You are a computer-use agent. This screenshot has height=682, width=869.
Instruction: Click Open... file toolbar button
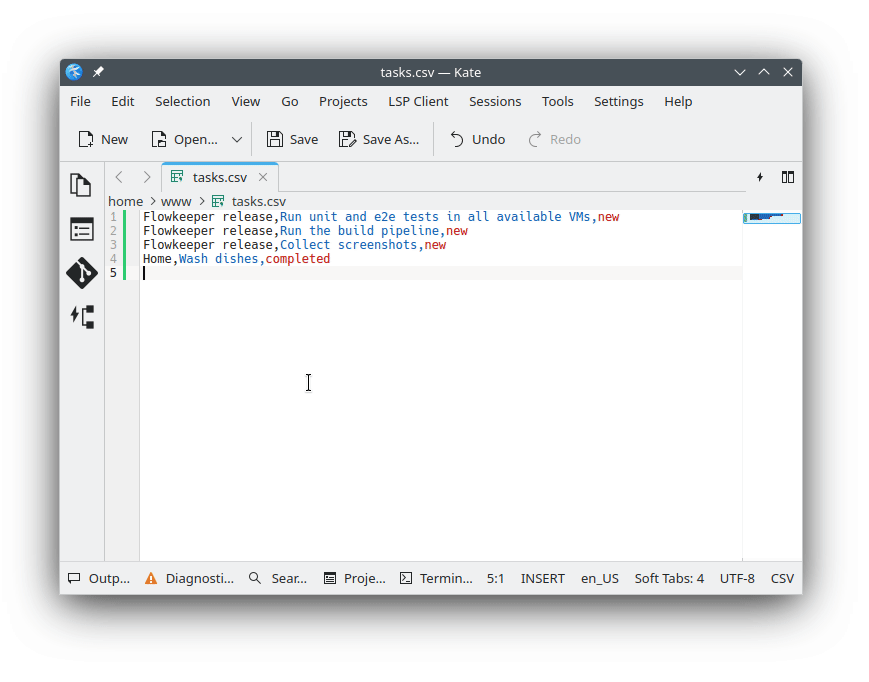[x=185, y=140]
